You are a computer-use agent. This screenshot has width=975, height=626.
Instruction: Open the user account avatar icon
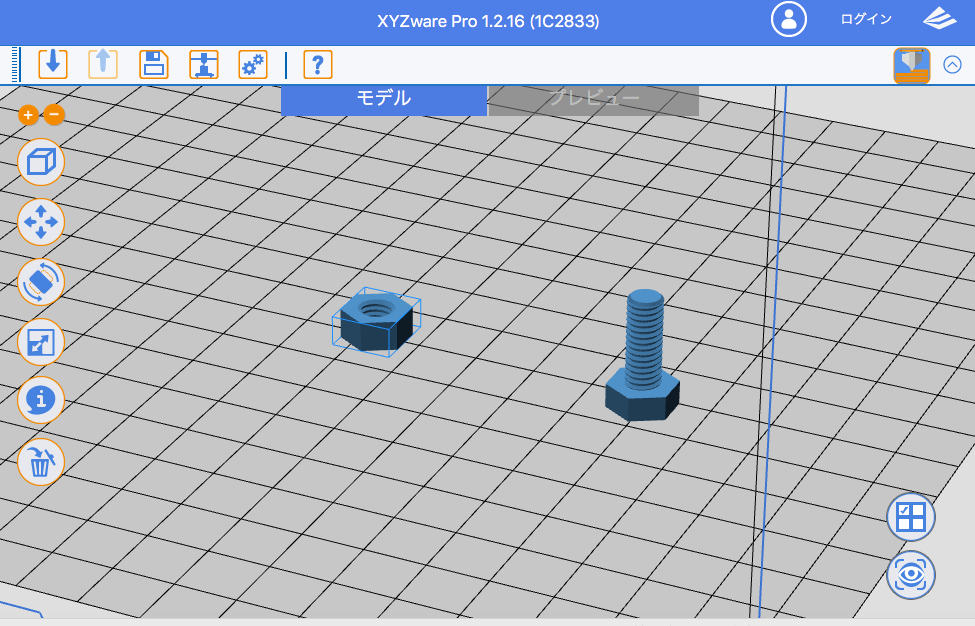[x=789, y=19]
